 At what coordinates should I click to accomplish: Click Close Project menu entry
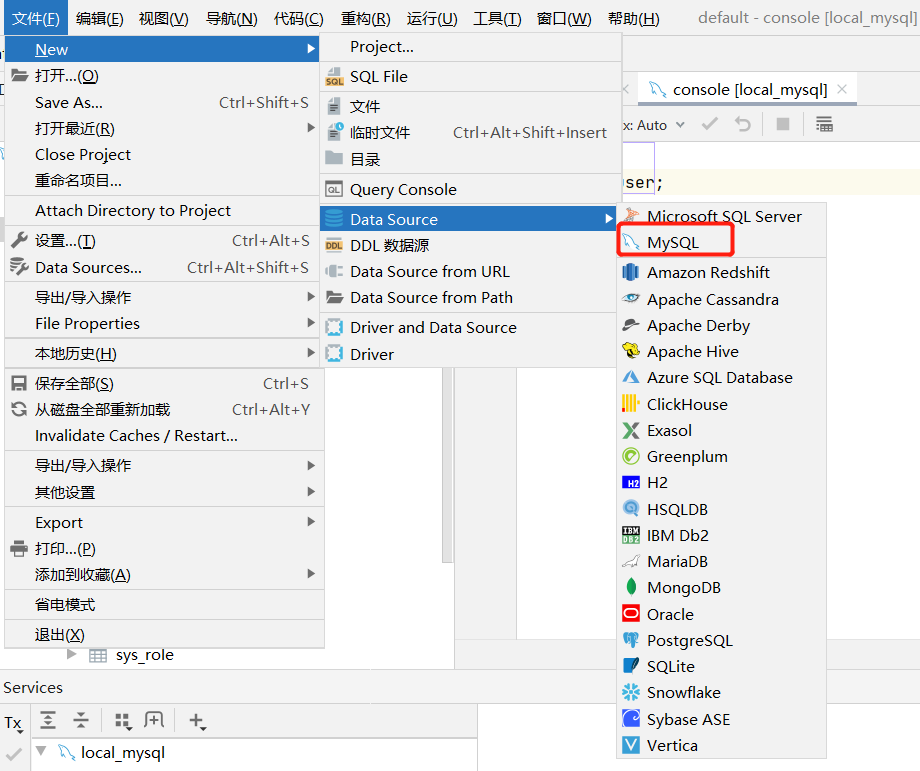pyautogui.click(x=161, y=154)
